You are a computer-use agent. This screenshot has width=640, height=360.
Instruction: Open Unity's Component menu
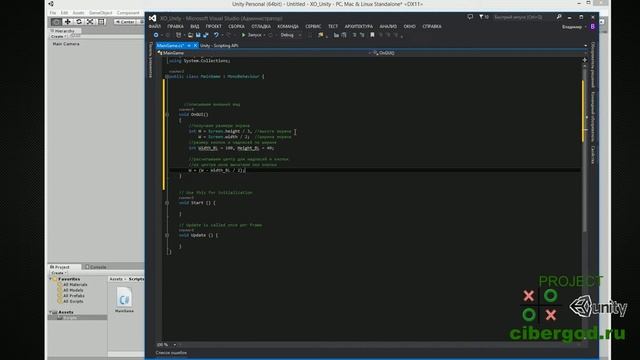(x=128, y=13)
